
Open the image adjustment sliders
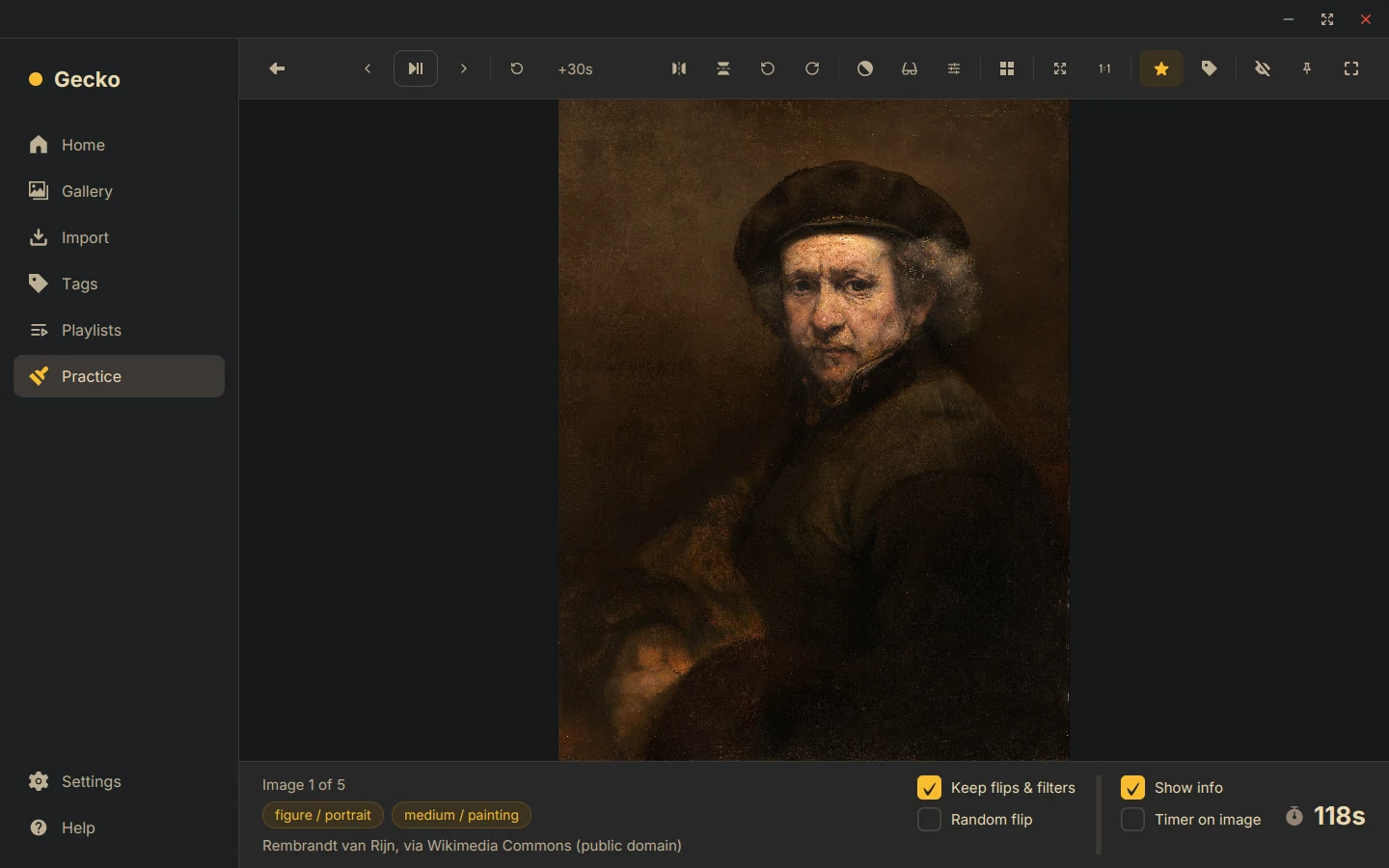tap(954, 68)
